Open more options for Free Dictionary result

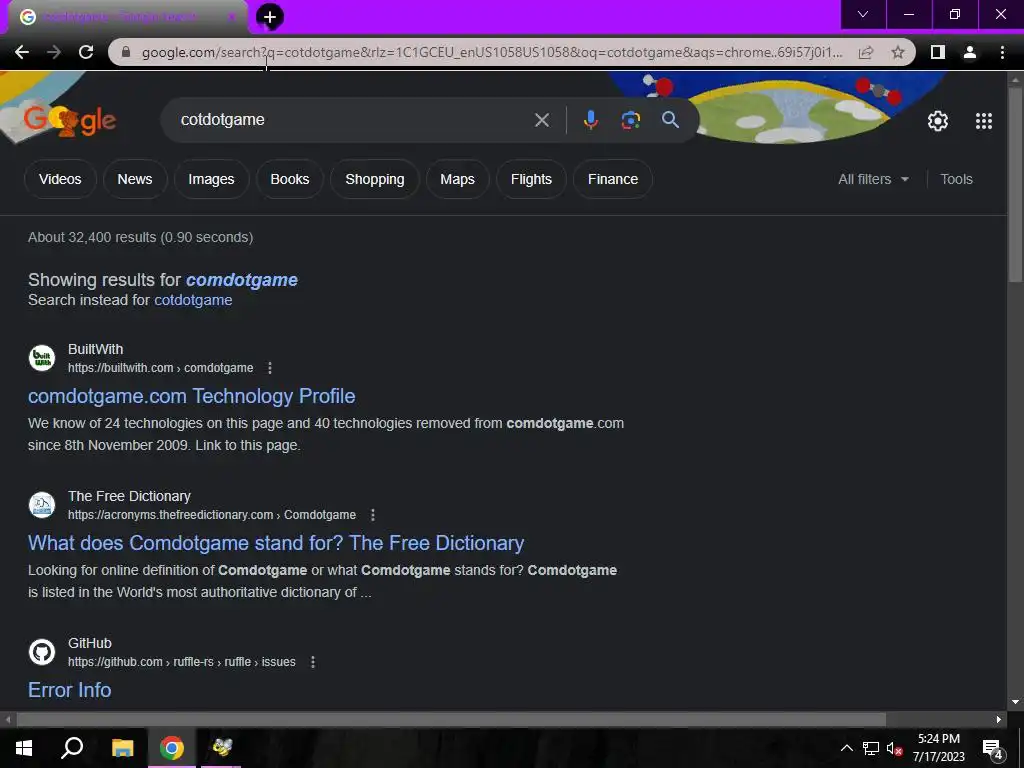373,515
